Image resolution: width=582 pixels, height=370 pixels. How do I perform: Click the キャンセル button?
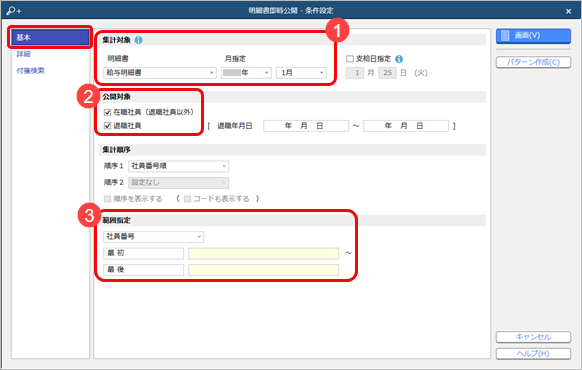pos(533,337)
